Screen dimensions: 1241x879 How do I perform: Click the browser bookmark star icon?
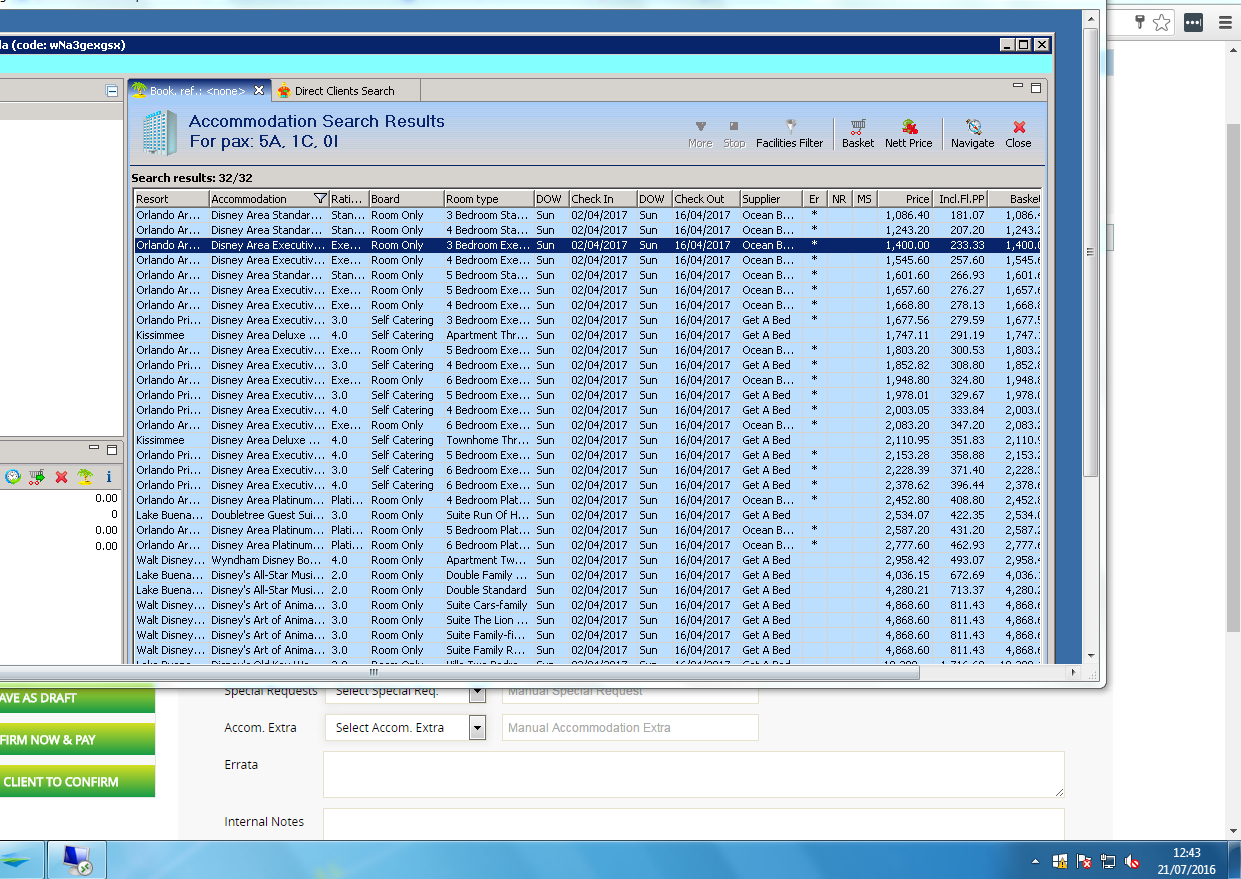[1161, 22]
